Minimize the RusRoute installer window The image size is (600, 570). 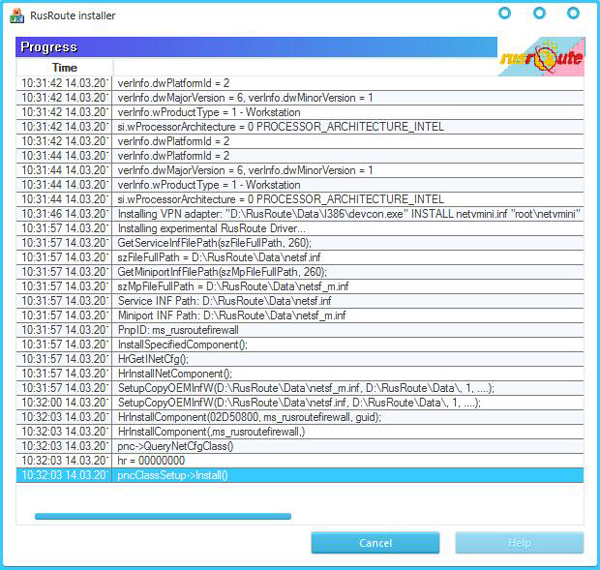pyautogui.click(x=505, y=13)
